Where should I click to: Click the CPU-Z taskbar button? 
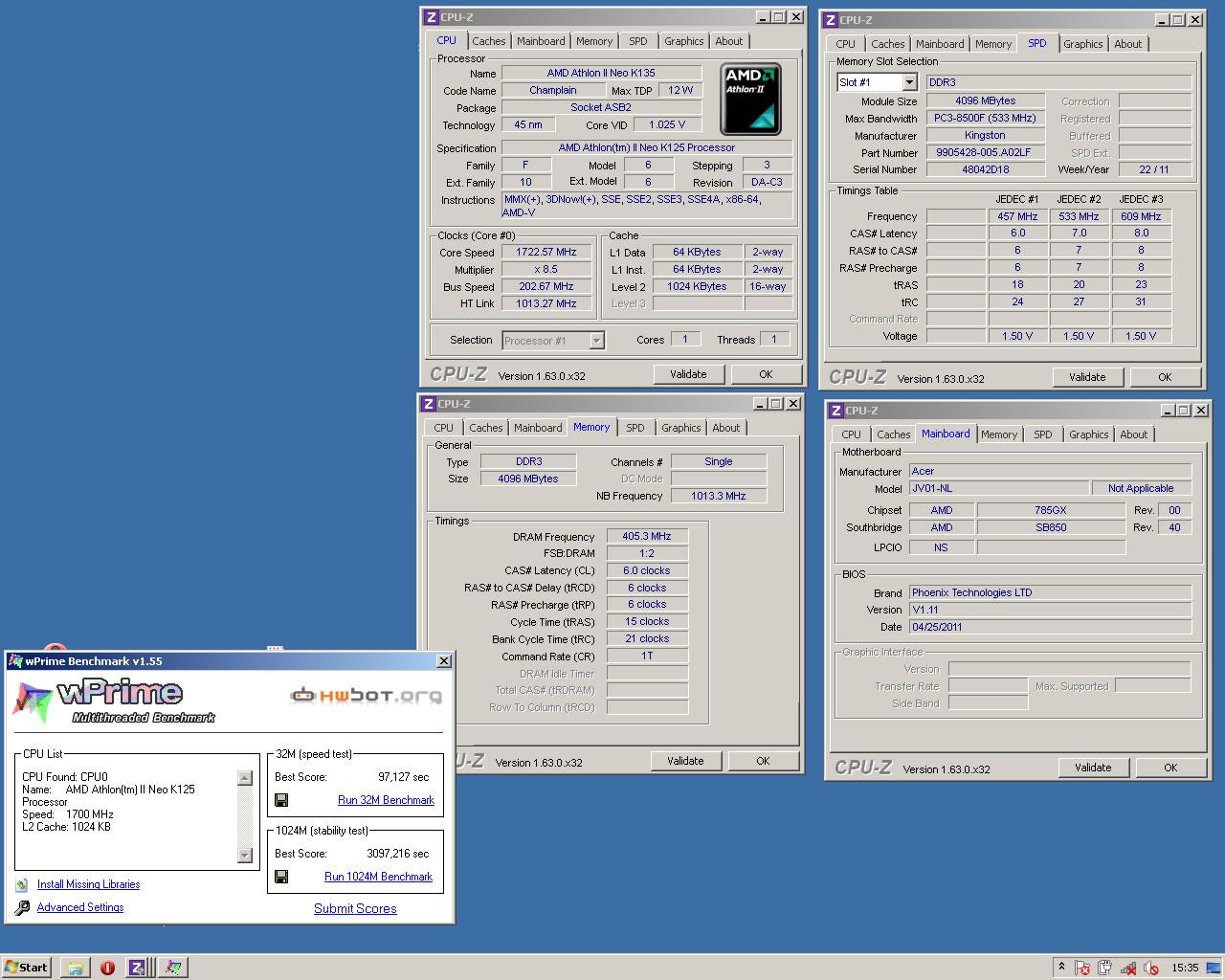(x=138, y=968)
